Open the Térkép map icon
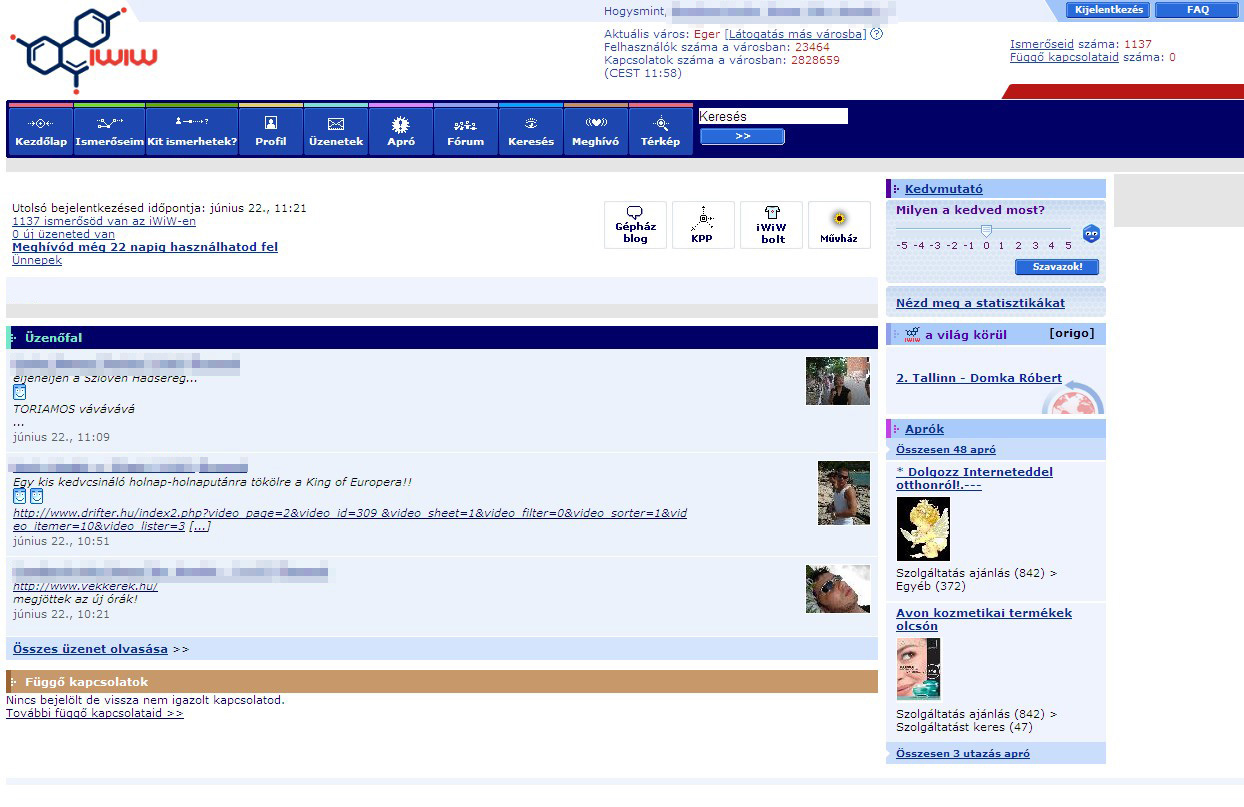The width and height of the screenshot is (1244, 807). click(660, 122)
